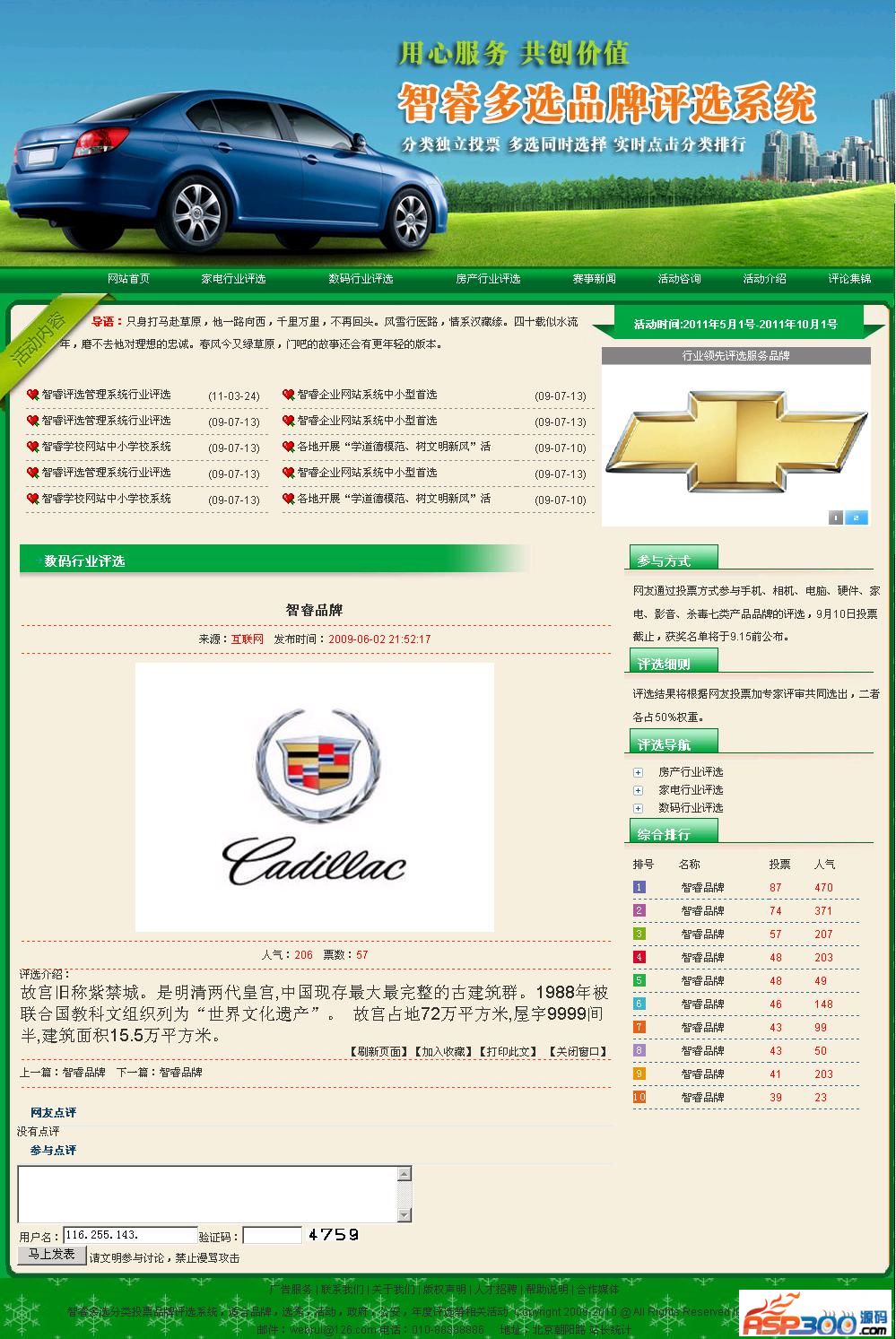Focus the comment text area
The width and height of the screenshot is (896, 1339).
tap(207, 1195)
